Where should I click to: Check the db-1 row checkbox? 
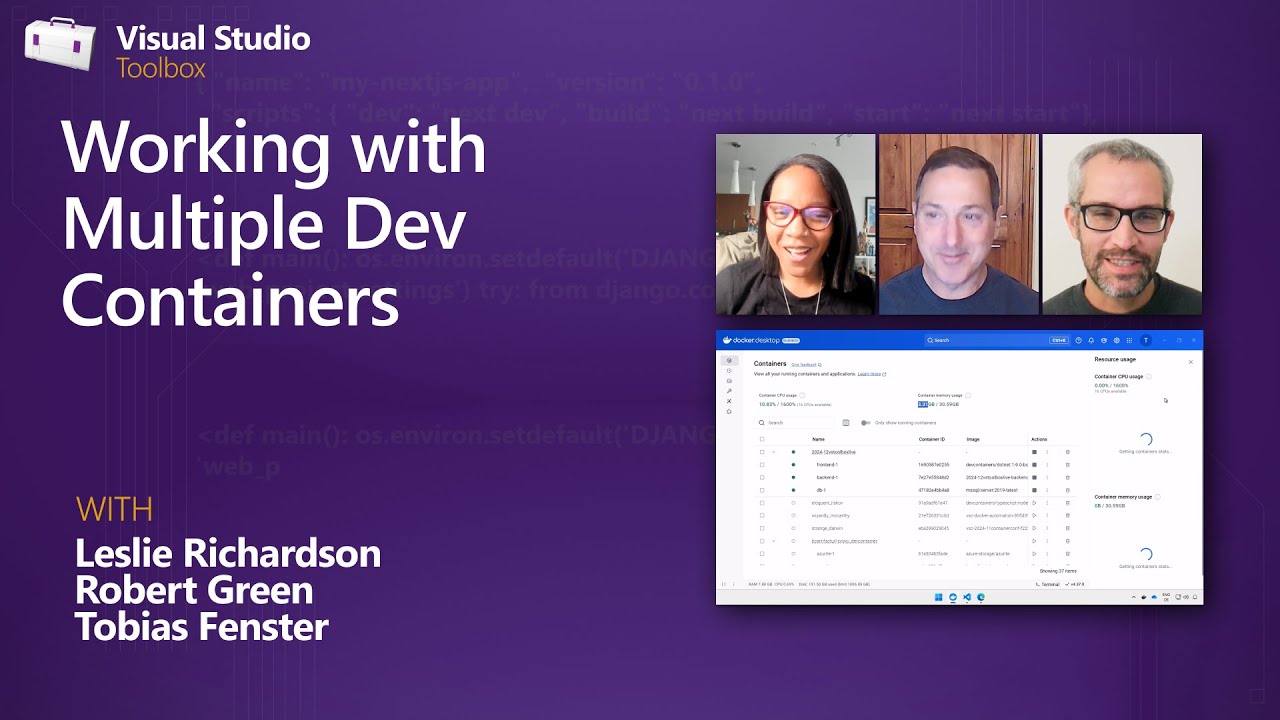click(x=762, y=490)
